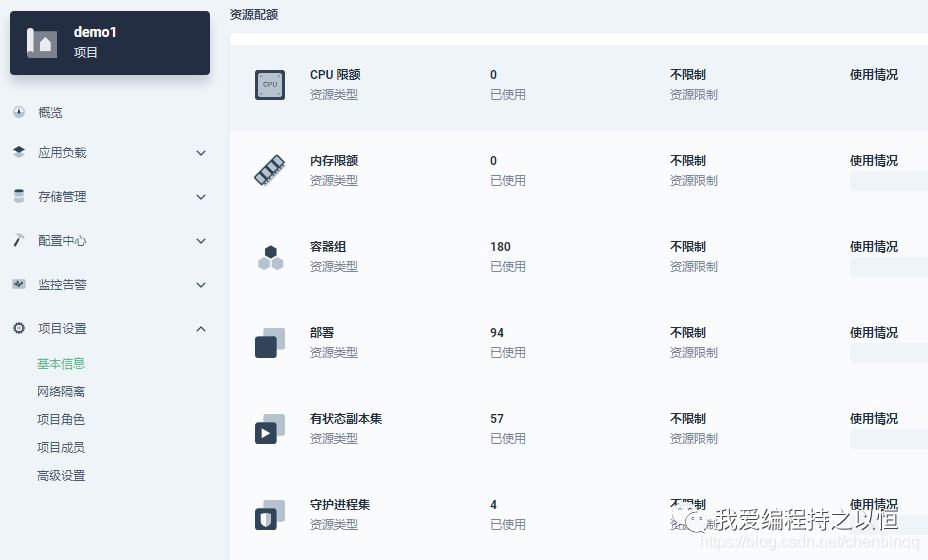The image size is (928, 560).
Task: Click the 57 used stateful sets value
Action: click(x=497, y=419)
